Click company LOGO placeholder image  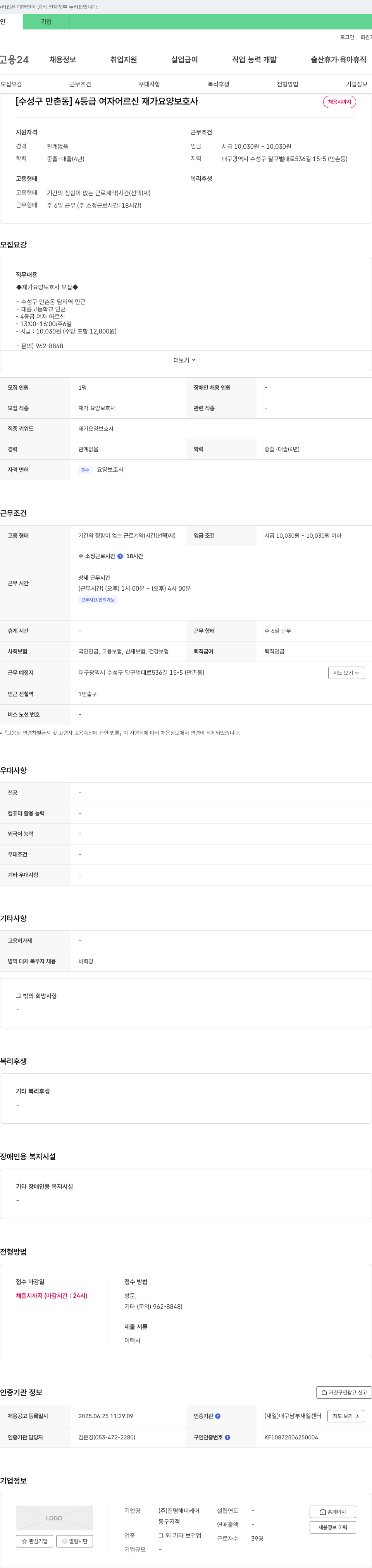54,1518
